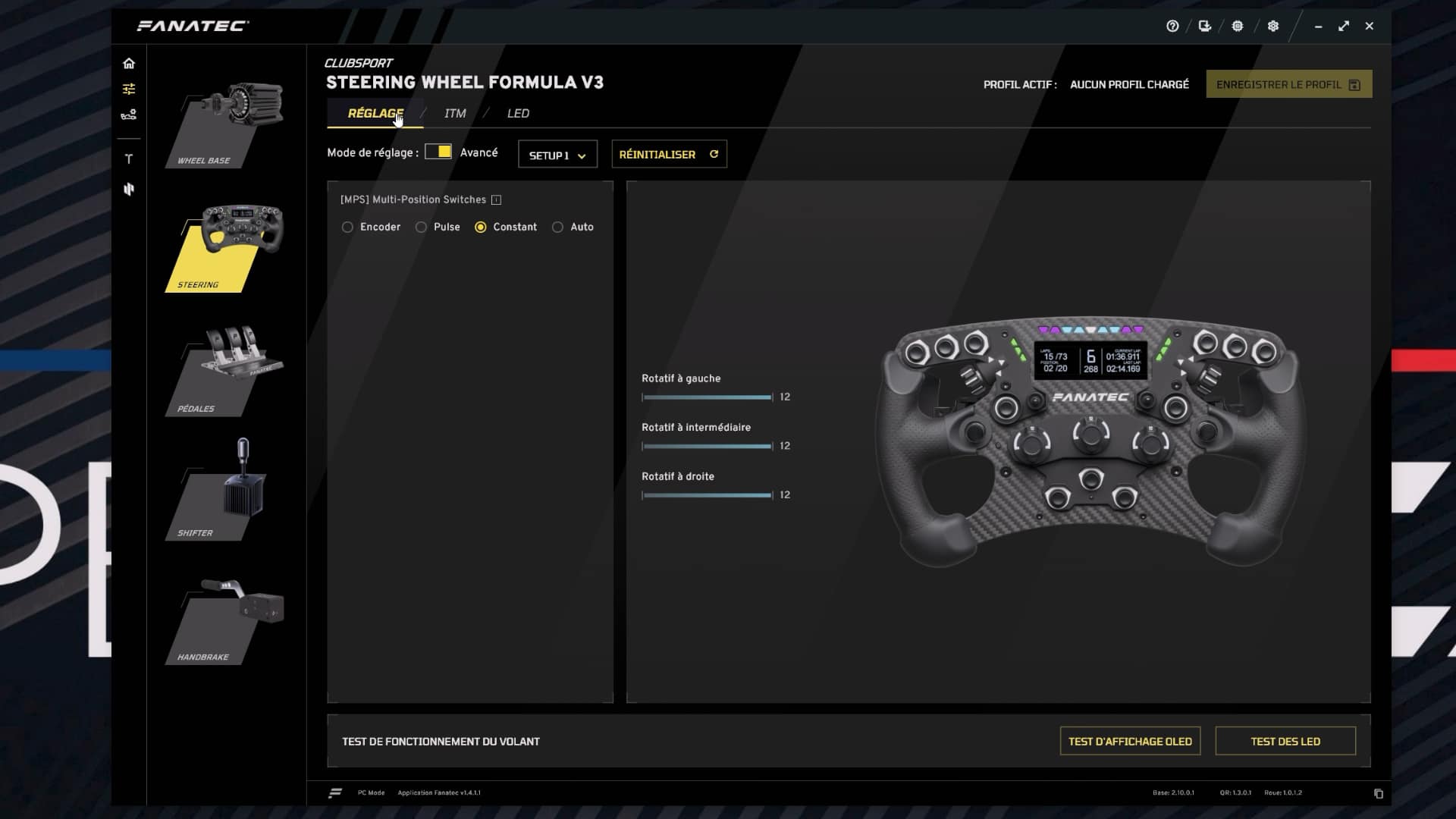Select the Encoder radio button

pyautogui.click(x=347, y=227)
